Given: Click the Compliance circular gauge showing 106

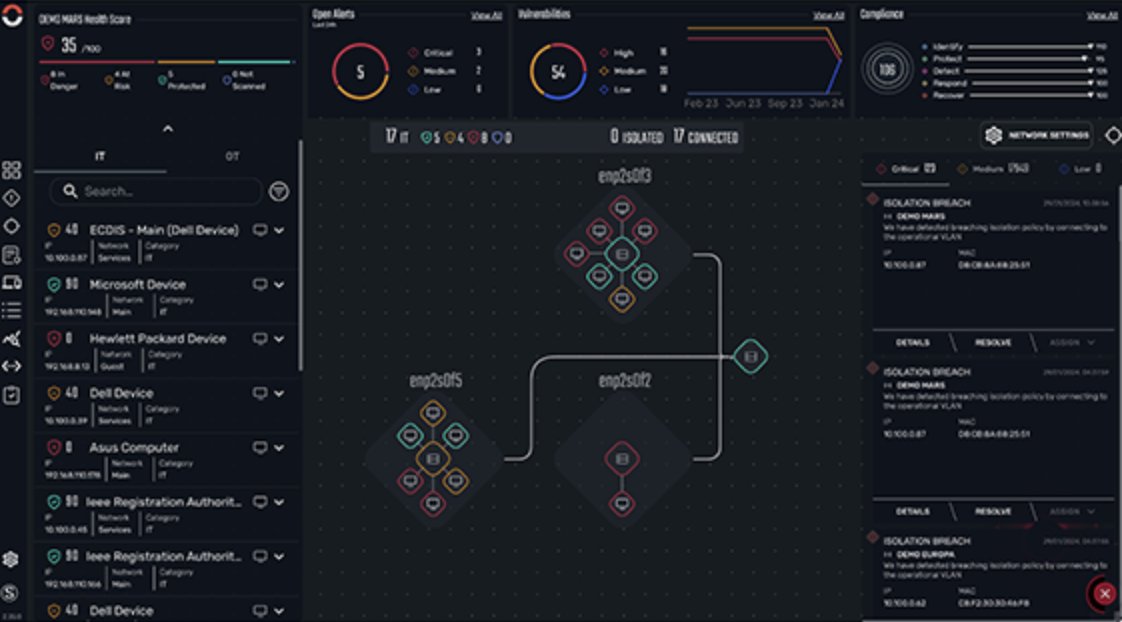Looking at the screenshot, I should click(887, 69).
